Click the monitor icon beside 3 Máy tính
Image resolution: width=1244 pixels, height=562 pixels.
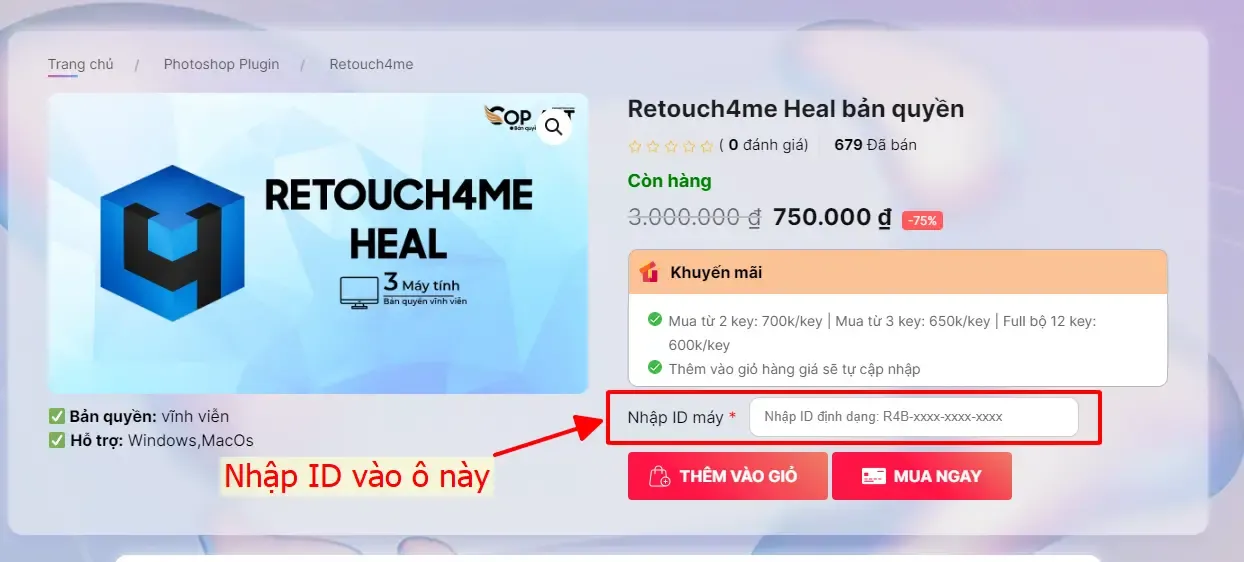pos(359,291)
